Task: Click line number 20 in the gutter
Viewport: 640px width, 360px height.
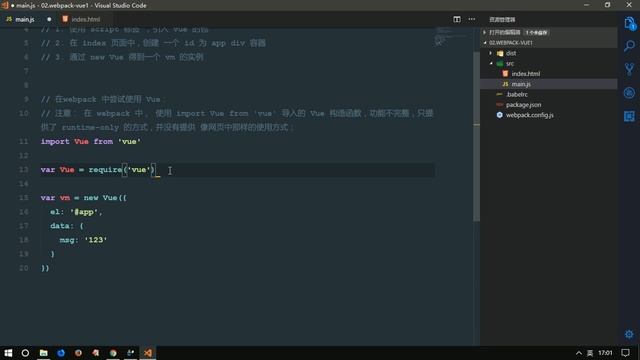Action: click(x=24, y=268)
